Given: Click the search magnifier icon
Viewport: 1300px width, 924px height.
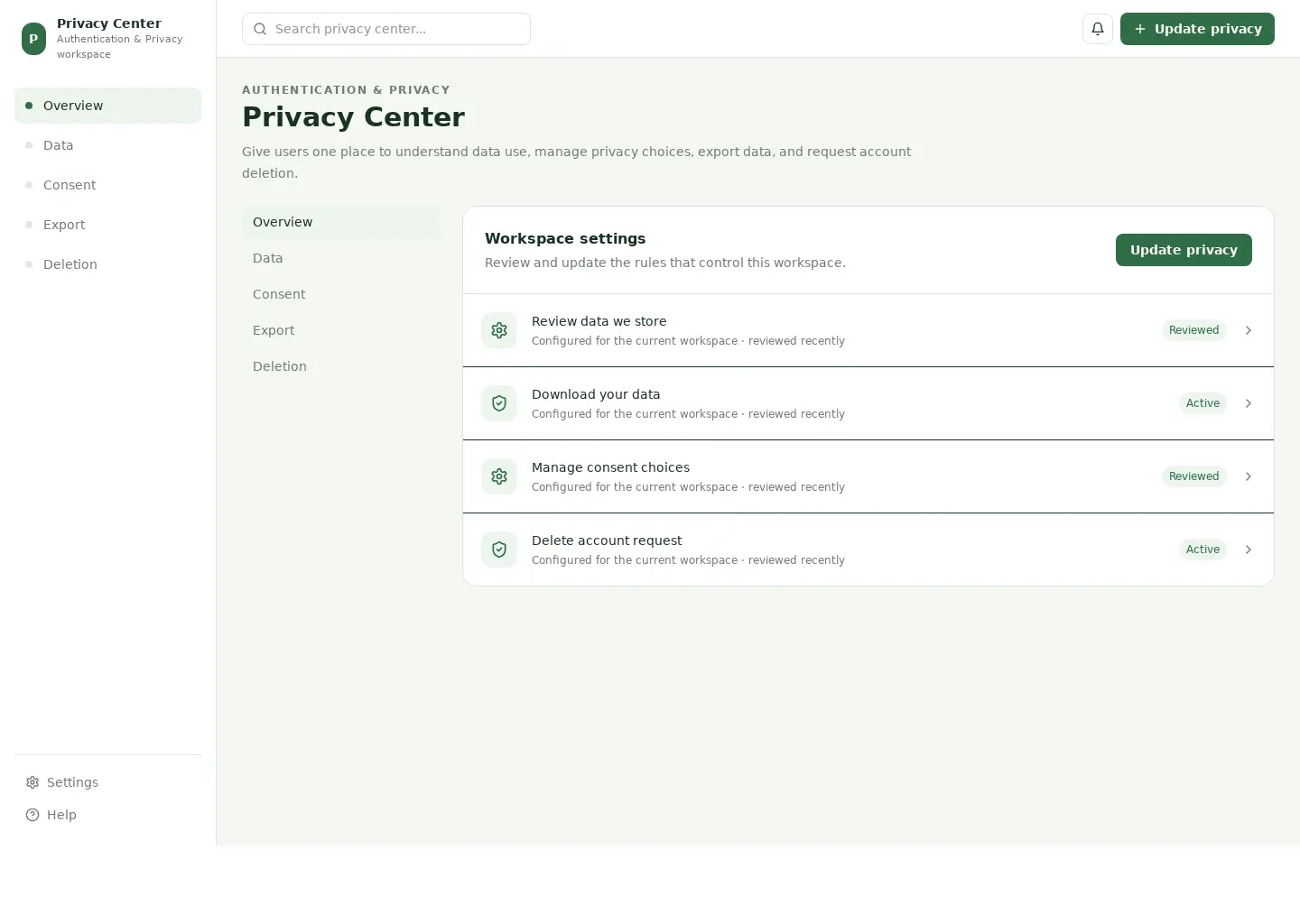Looking at the screenshot, I should click(260, 29).
